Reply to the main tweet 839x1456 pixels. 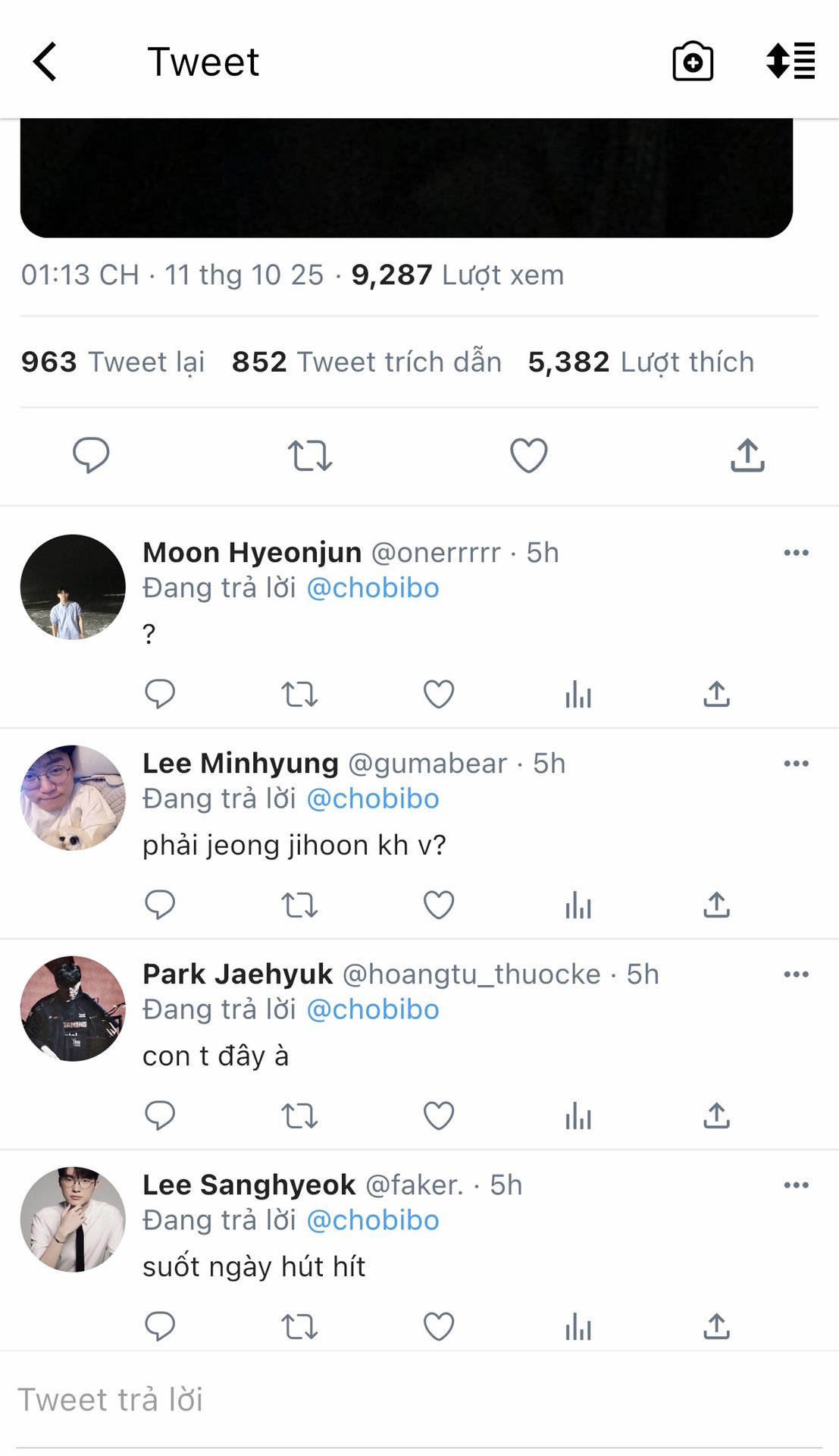coord(91,455)
